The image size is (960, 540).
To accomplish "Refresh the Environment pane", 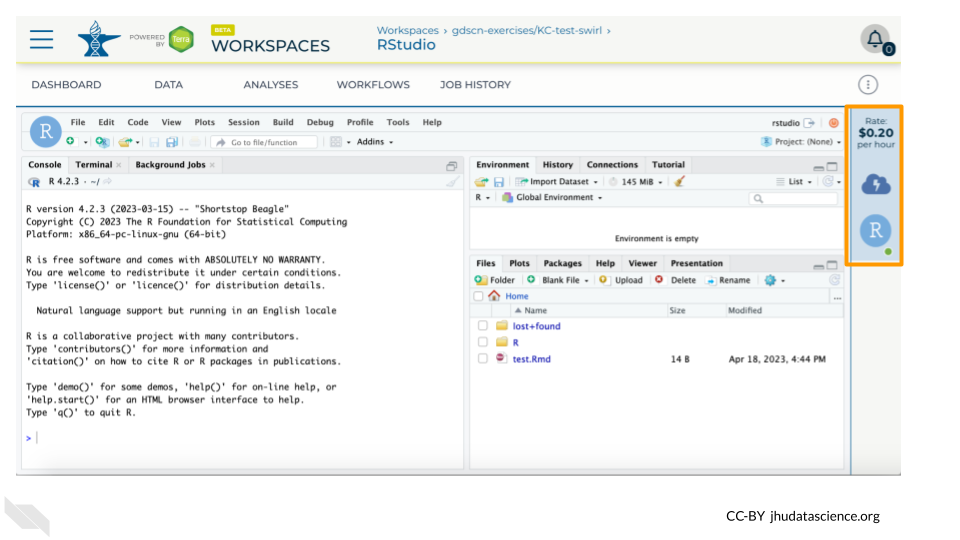I will [x=828, y=181].
